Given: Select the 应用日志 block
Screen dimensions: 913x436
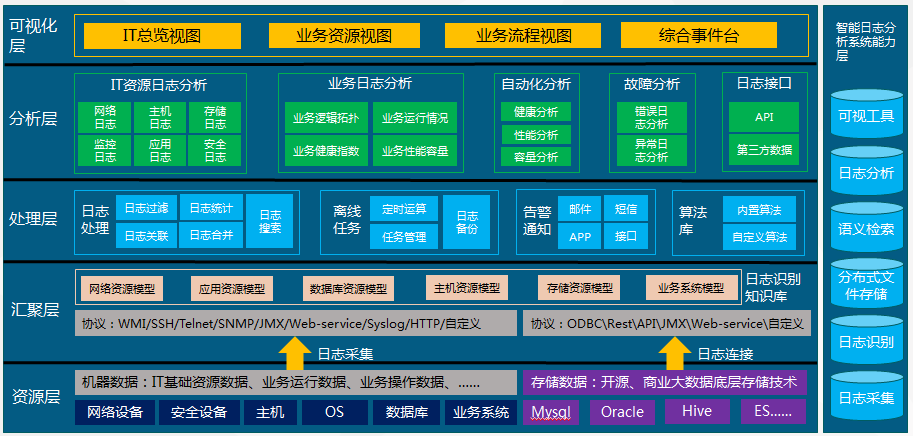Looking at the screenshot, I should tap(160, 150).
